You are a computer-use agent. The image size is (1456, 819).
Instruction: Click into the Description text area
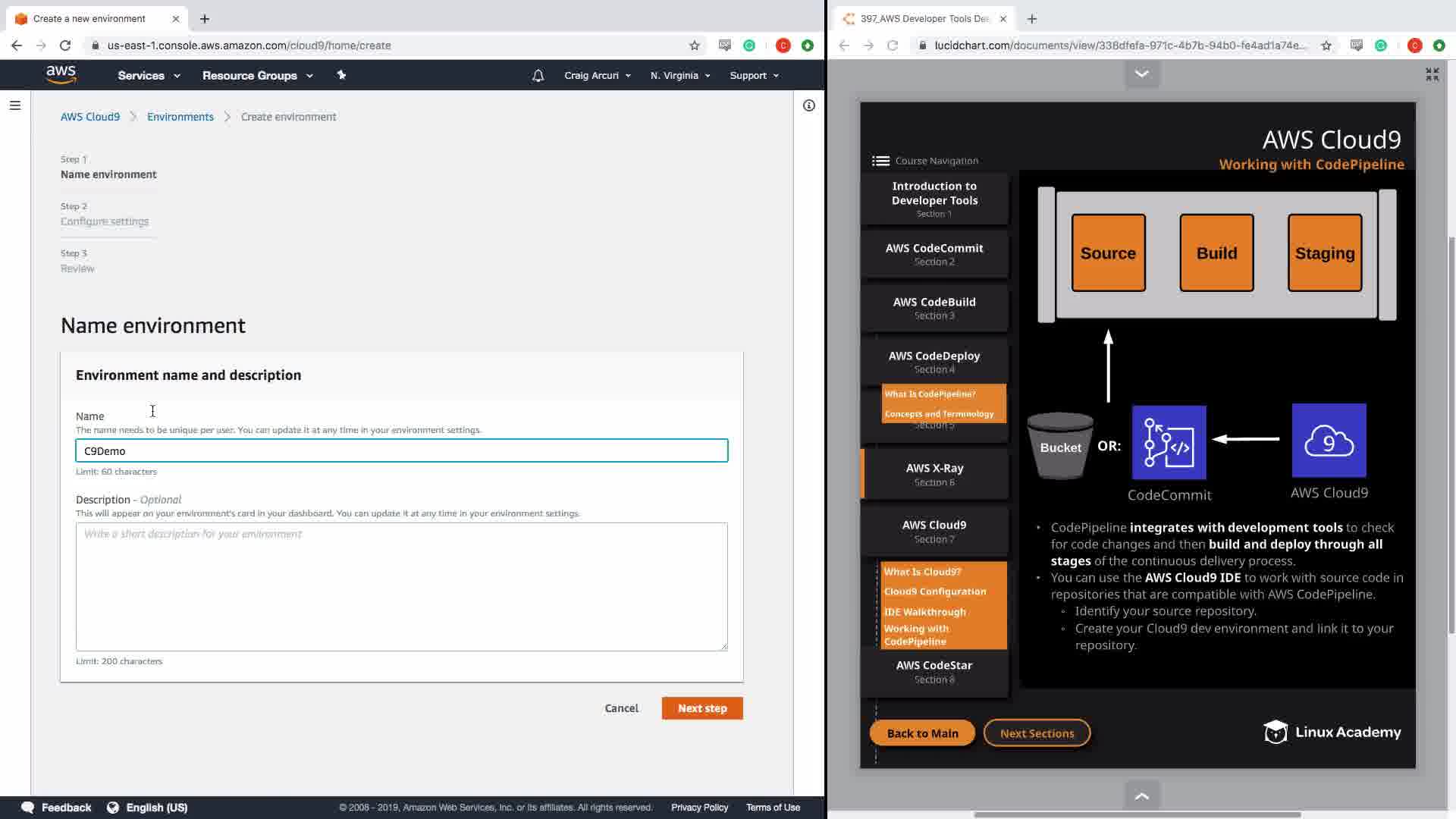(x=401, y=586)
